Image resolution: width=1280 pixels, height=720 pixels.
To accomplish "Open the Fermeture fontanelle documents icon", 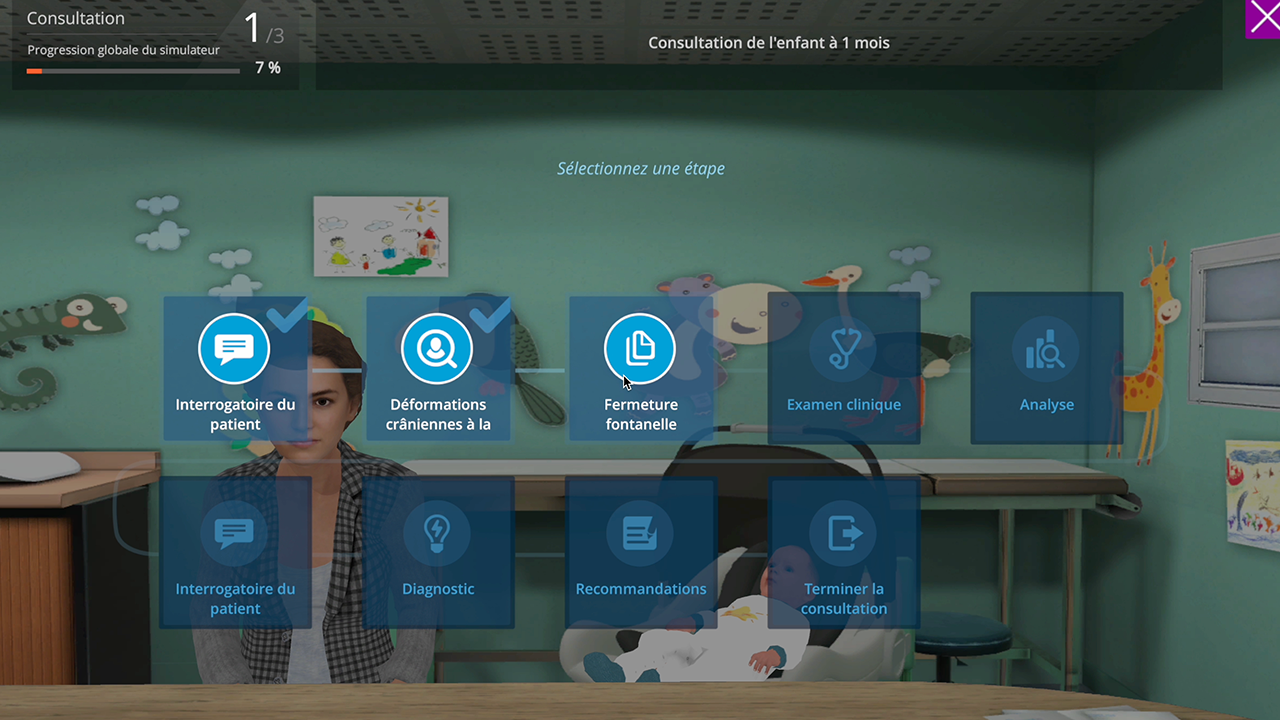I will [x=640, y=348].
